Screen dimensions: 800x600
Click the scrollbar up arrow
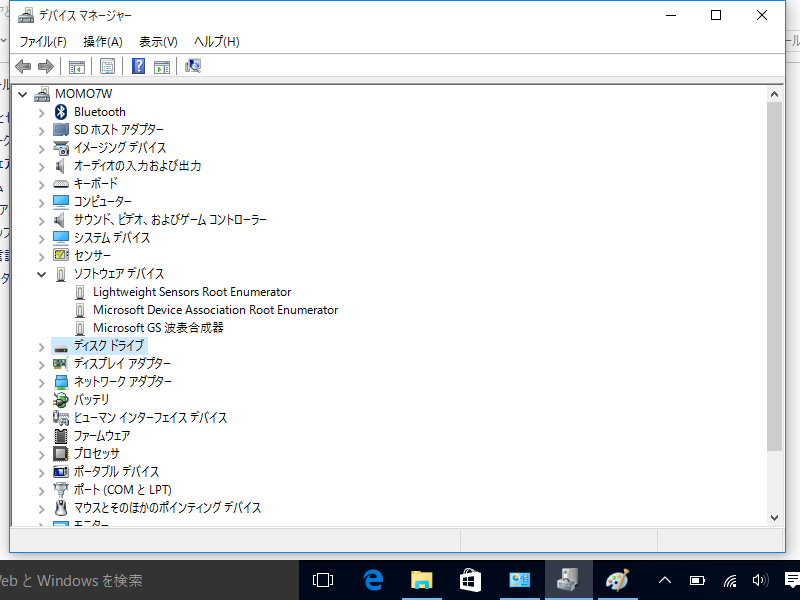coord(774,94)
